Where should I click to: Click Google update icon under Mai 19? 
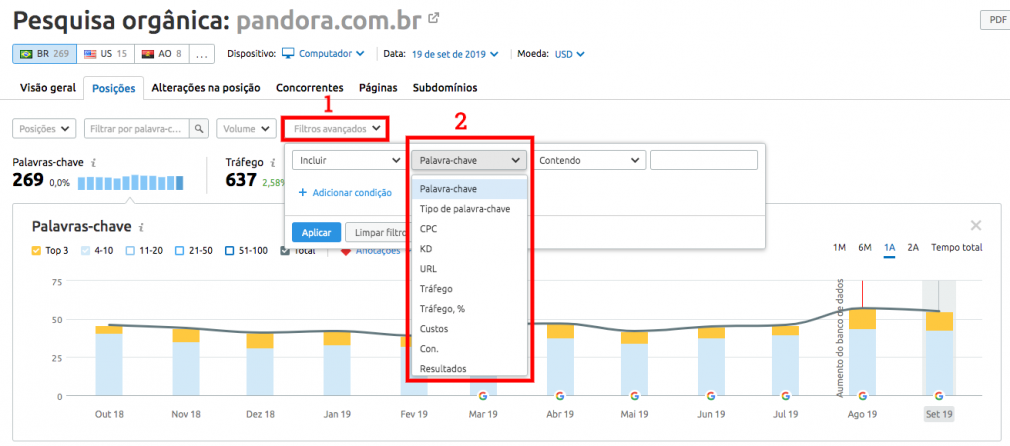coord(634,396)
